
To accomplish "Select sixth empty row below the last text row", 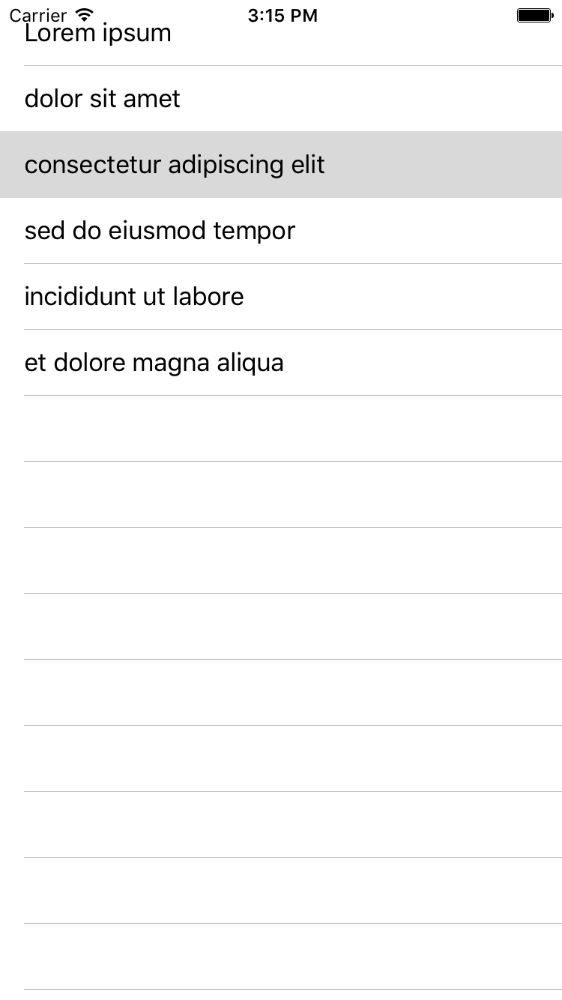I will (281, 759).
